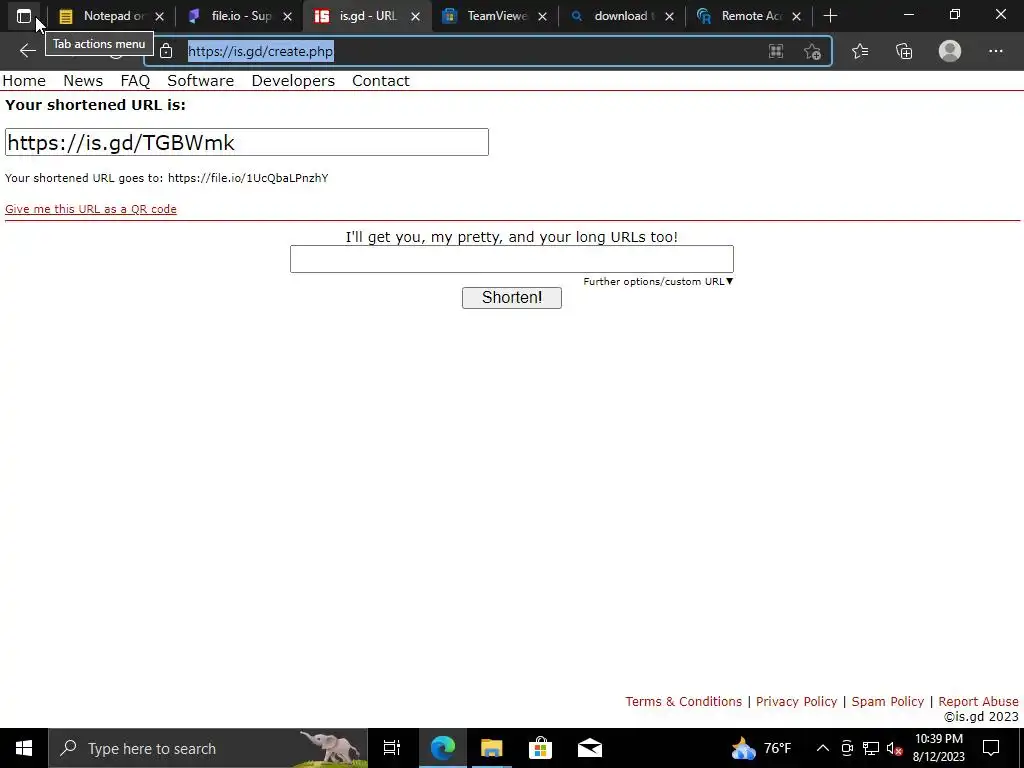Open the Privacy Policy link
Screen dimensions: 1024x768
(x=796, y=701)
